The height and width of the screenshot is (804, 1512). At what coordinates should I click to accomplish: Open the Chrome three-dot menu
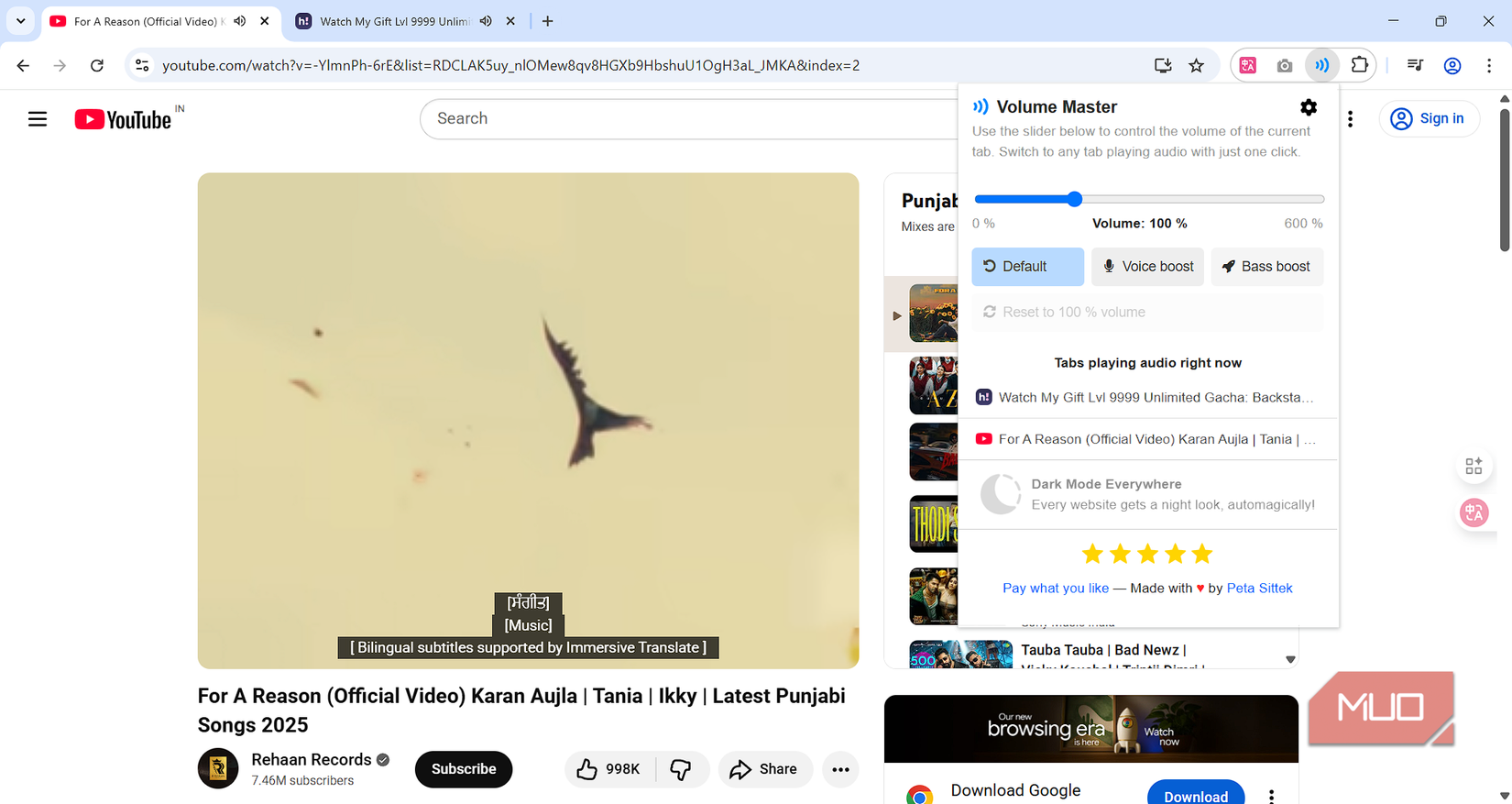1489,65
